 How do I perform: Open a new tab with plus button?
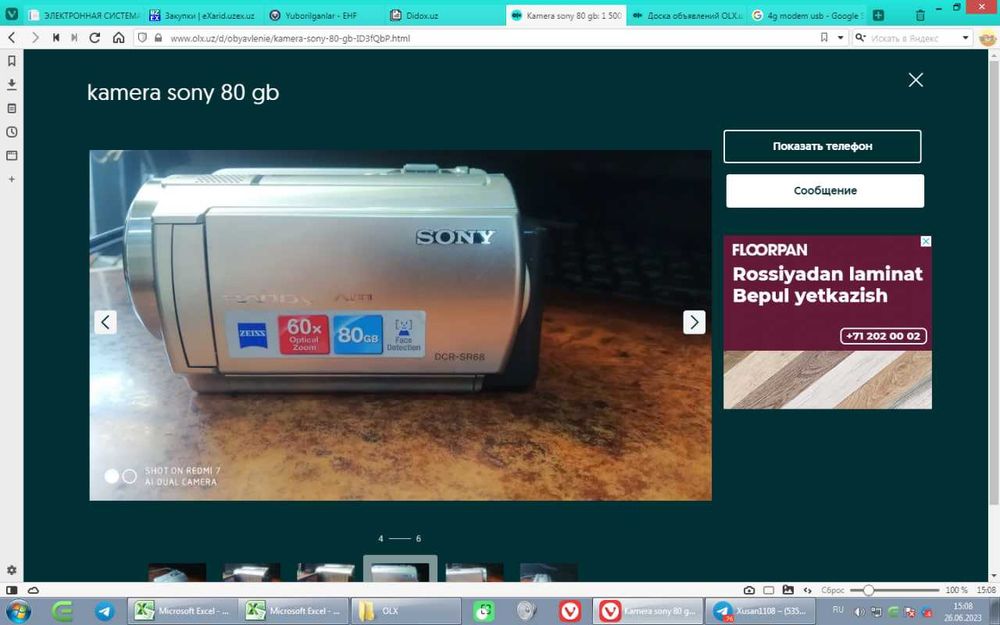coord(878,15)
